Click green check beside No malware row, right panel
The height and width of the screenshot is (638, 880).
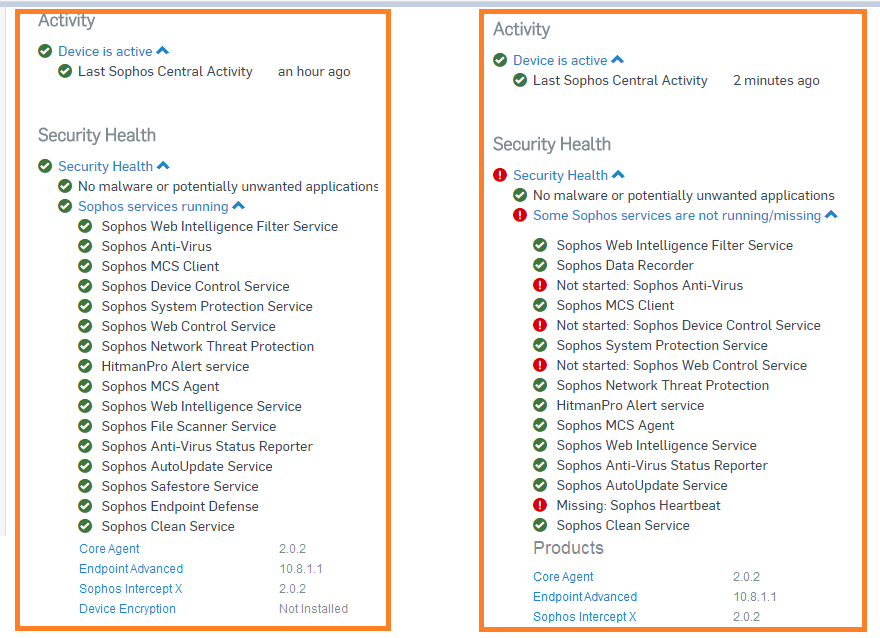click(520, 195)
